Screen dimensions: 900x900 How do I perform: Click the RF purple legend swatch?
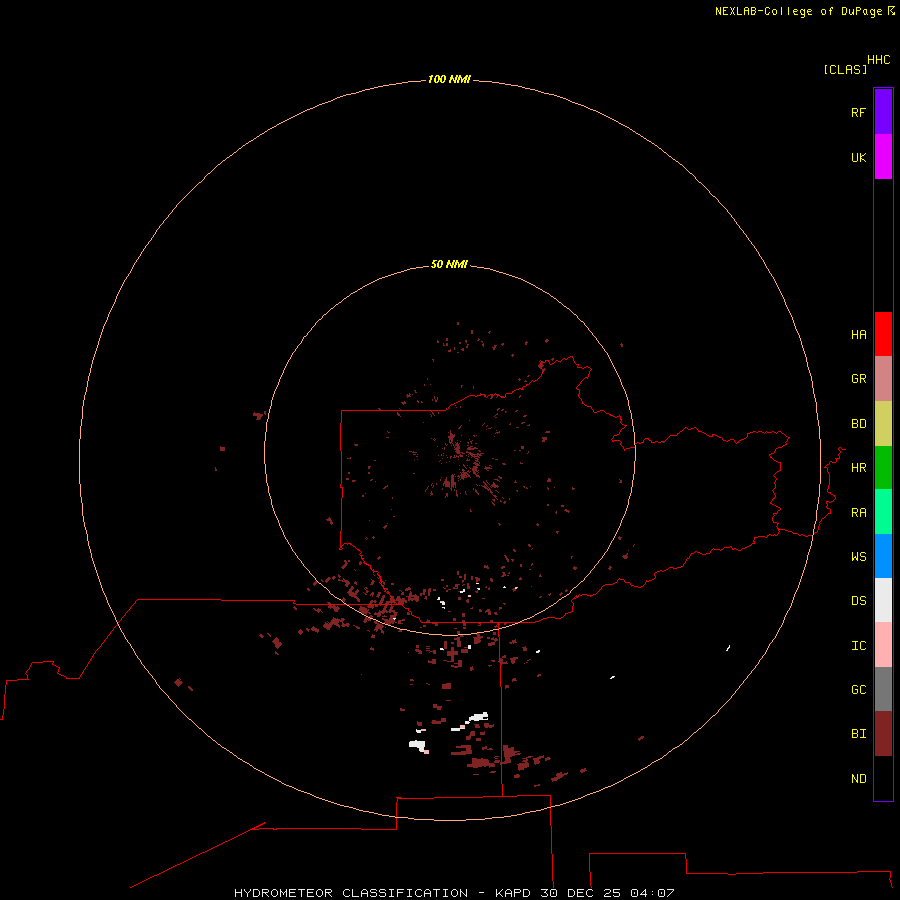pyautogui.click(x=883, y=112)
